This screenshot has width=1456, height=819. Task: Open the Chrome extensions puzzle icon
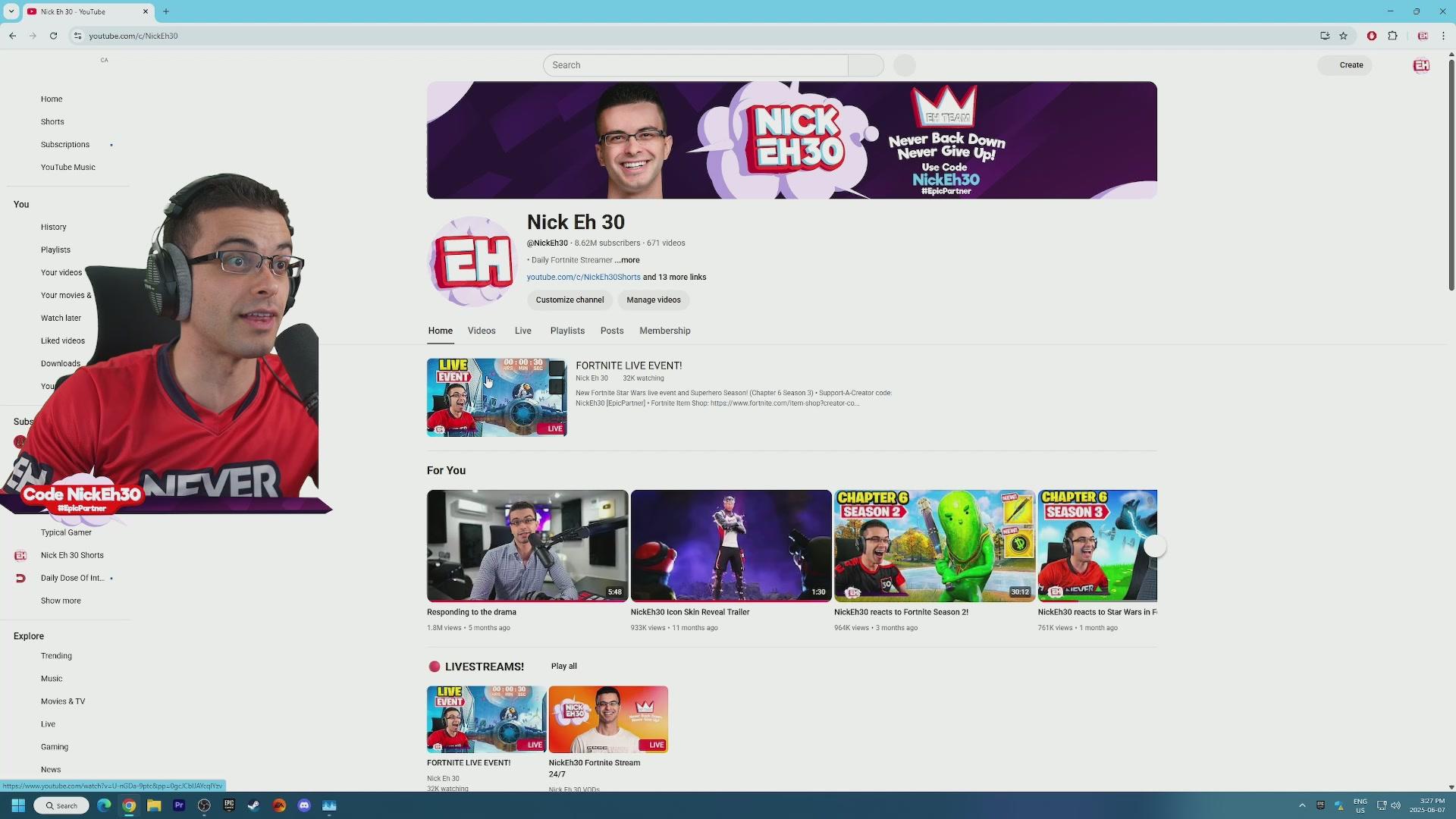pos(1392,36)
